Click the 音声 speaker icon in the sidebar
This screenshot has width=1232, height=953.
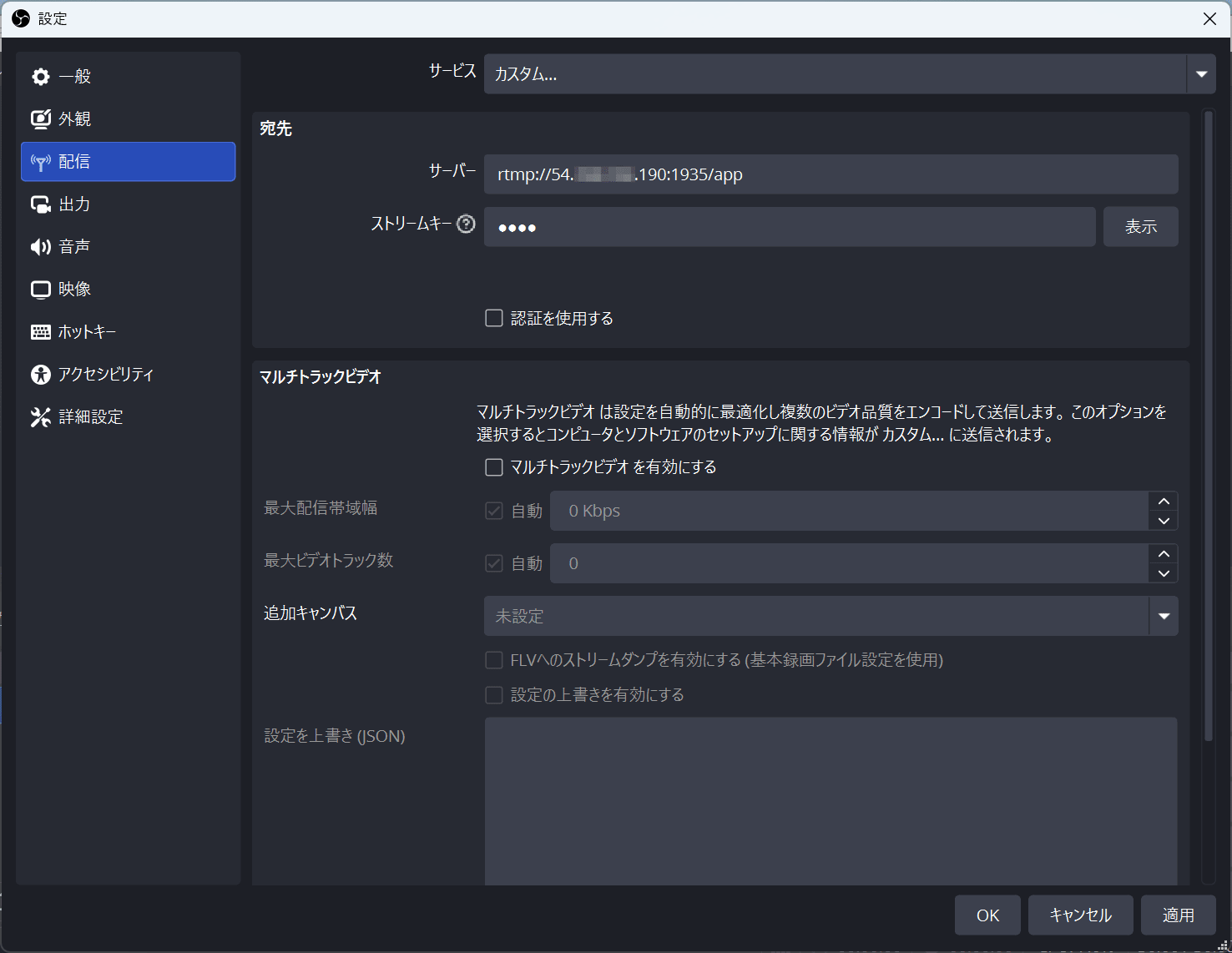click(x=41, y=247)
